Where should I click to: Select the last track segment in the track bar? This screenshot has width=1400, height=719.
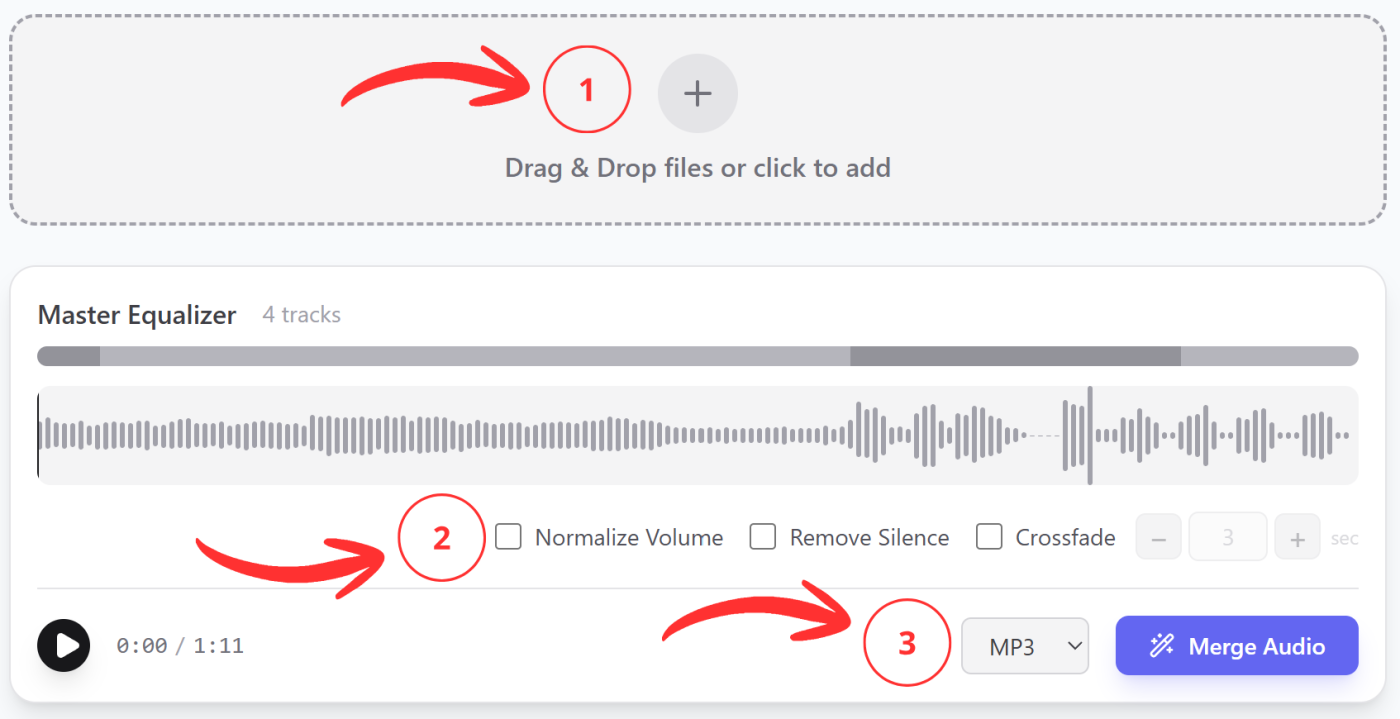pyautogui.click(x=1270, y=355)
